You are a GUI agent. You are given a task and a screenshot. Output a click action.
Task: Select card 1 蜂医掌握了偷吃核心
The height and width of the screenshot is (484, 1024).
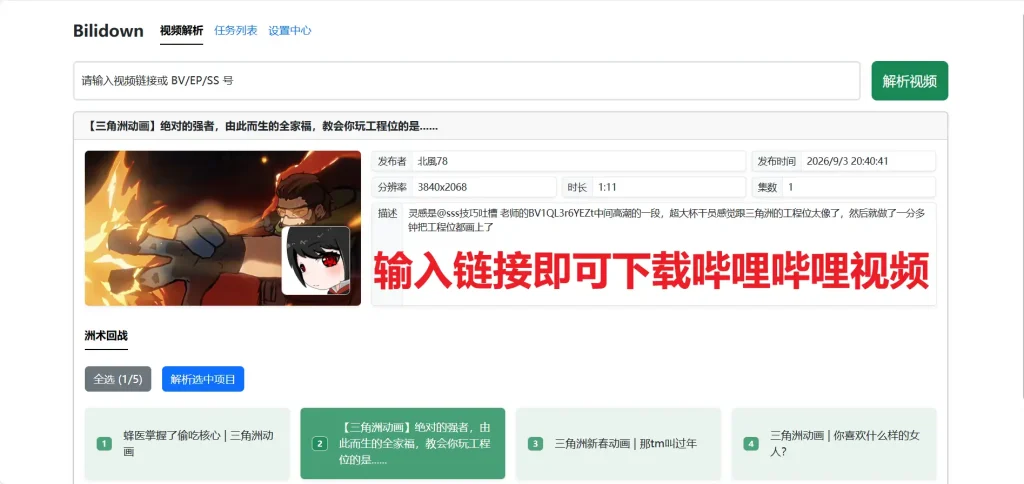[x=187, y=444]
